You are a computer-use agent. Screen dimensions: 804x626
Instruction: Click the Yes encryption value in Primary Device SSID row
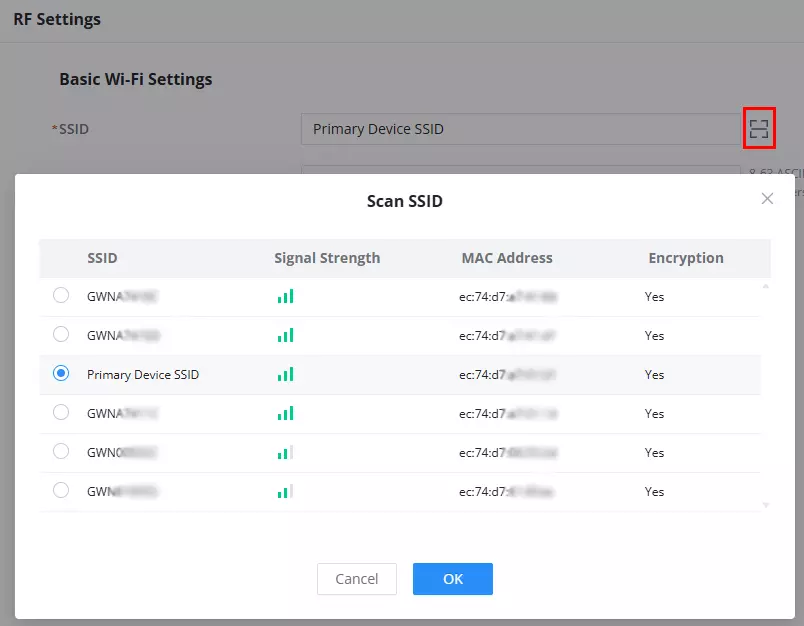[x=654, y=375]
